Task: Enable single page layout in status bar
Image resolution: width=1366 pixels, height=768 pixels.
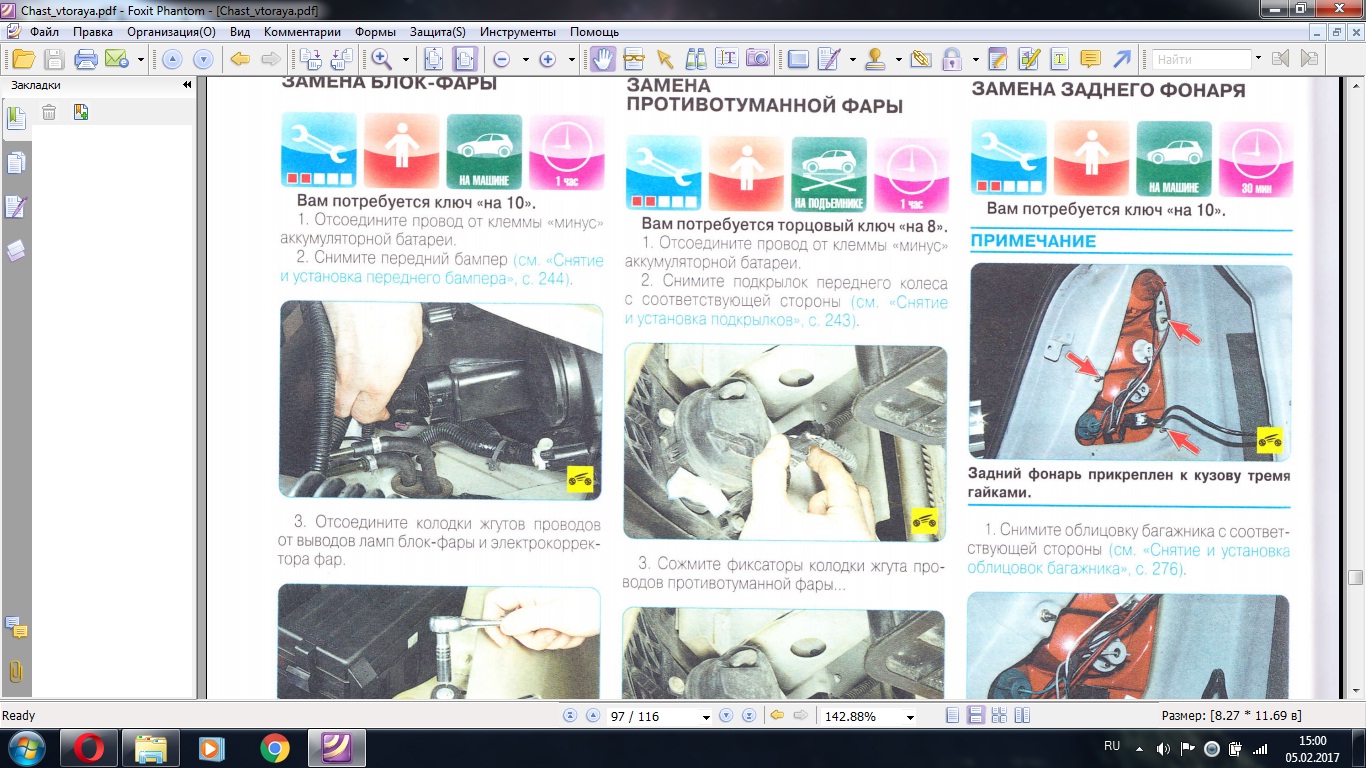Action: click(952, 716)
